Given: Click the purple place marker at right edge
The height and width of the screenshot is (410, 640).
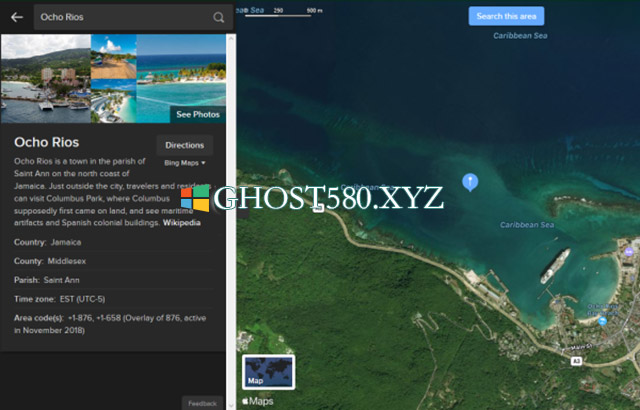Looking at the screenshot, I should (629, 251).
